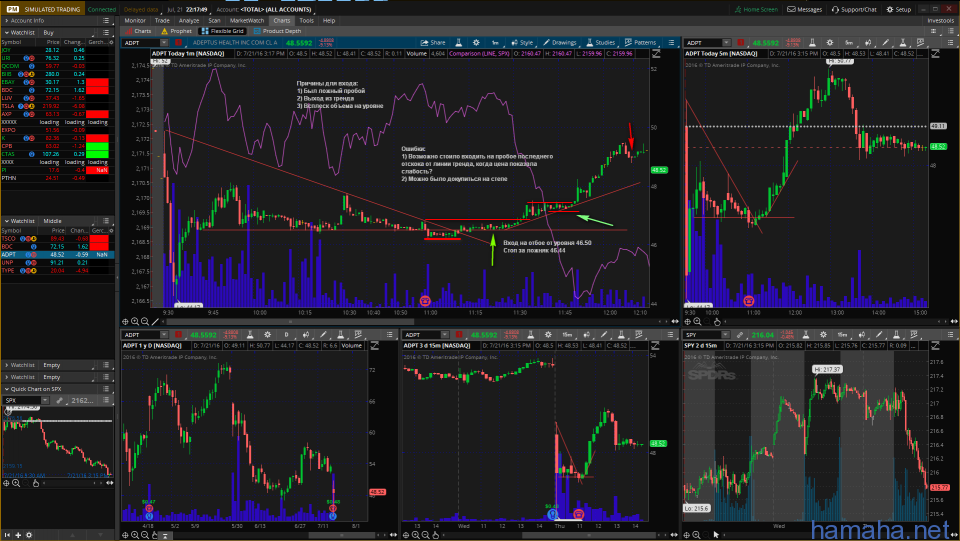Click the Edit Studies flask icon beside Share
Screen dimensions: 960x541
pyautogui.click(x=459, y=42)
